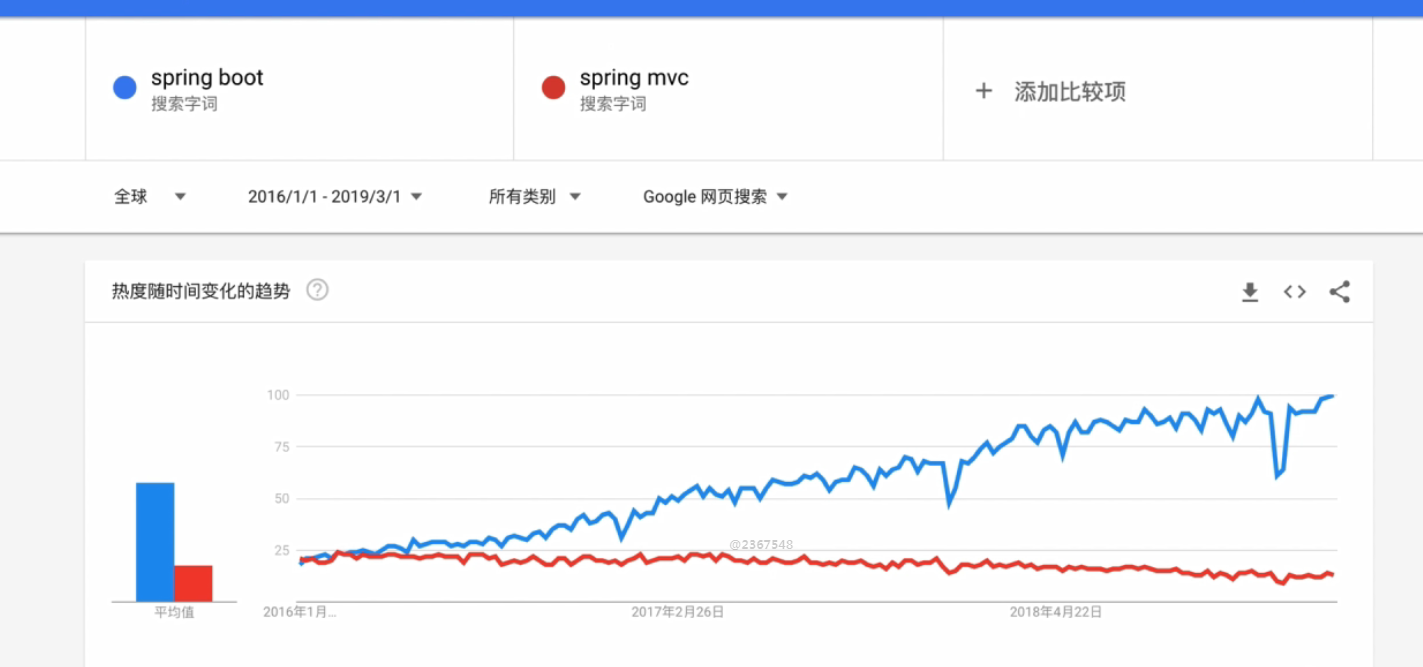Click the embed code icon

1295,292
